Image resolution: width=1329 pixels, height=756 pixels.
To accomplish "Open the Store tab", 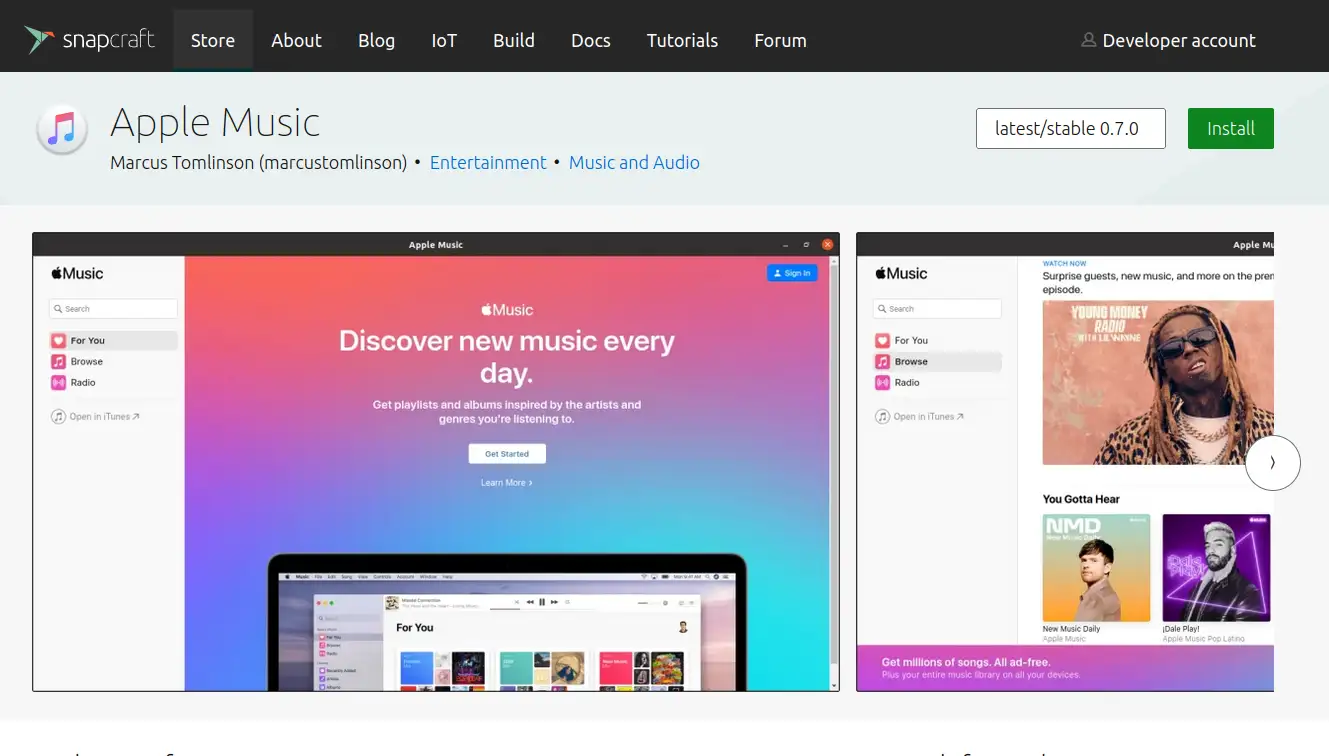I will point(213,40).
